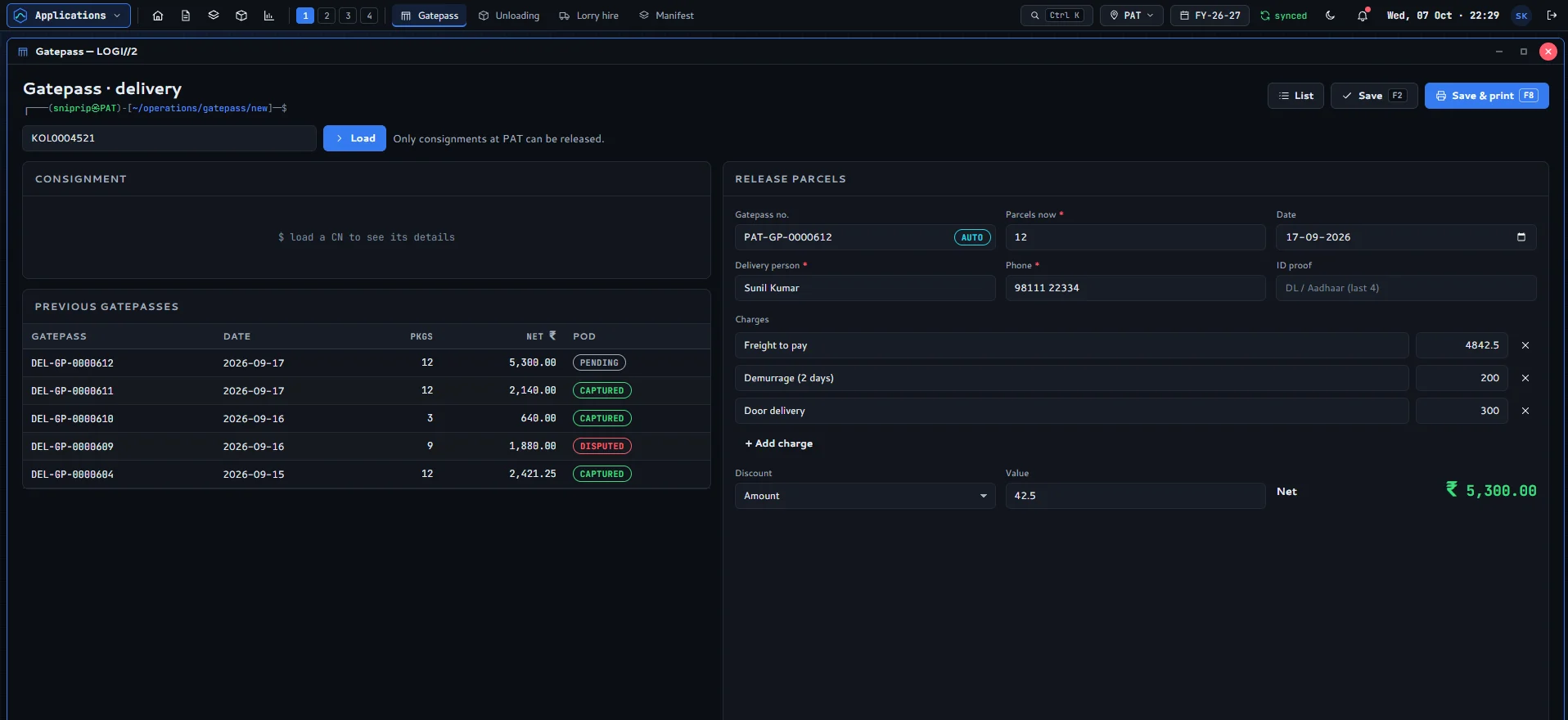This screenshot has width=1568, height=720.
Task: Click the synced status indicator
Action: tap(1283, 16)
